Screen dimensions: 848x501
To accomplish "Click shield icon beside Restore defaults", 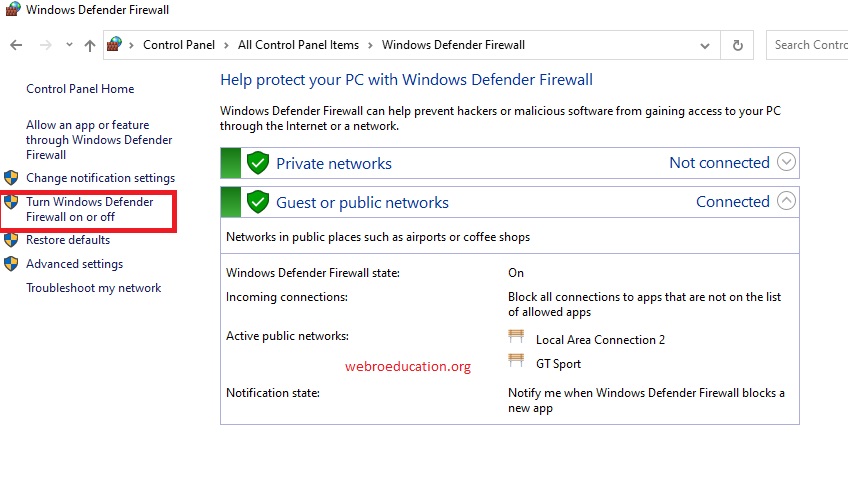I will pyautogui.click(x=11, y=240).
